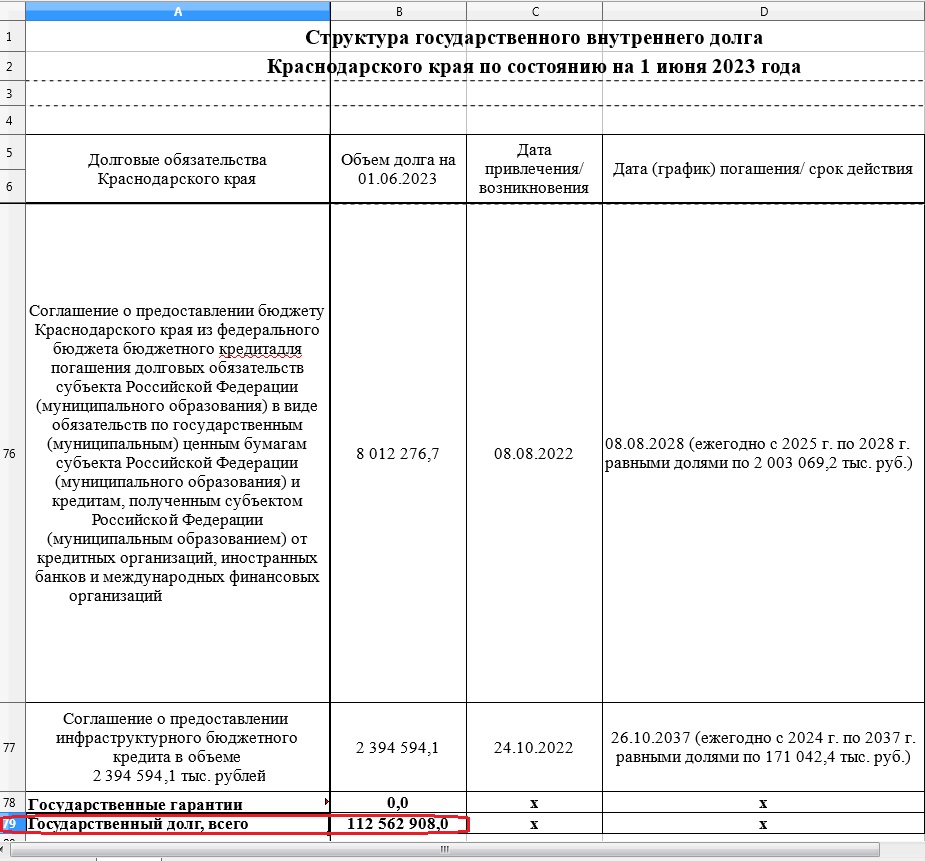The image size is (925, 861).
Task: Click header cell 'Дата привлечения/ возникновения'
Action: tap(534, 169)
